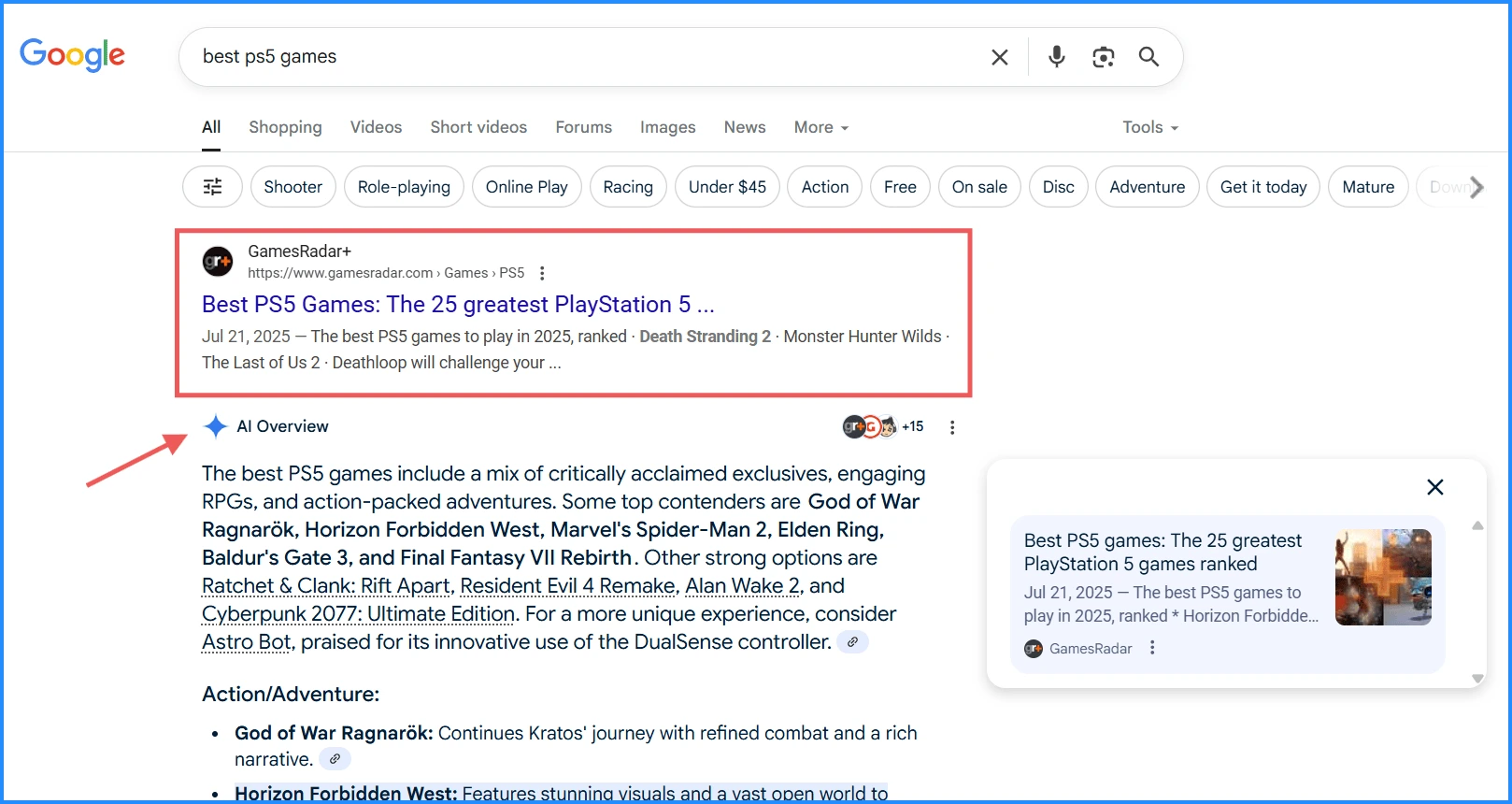Click the Astro Bot link
Screen dimensions: 1512x804
pos(247,642)
